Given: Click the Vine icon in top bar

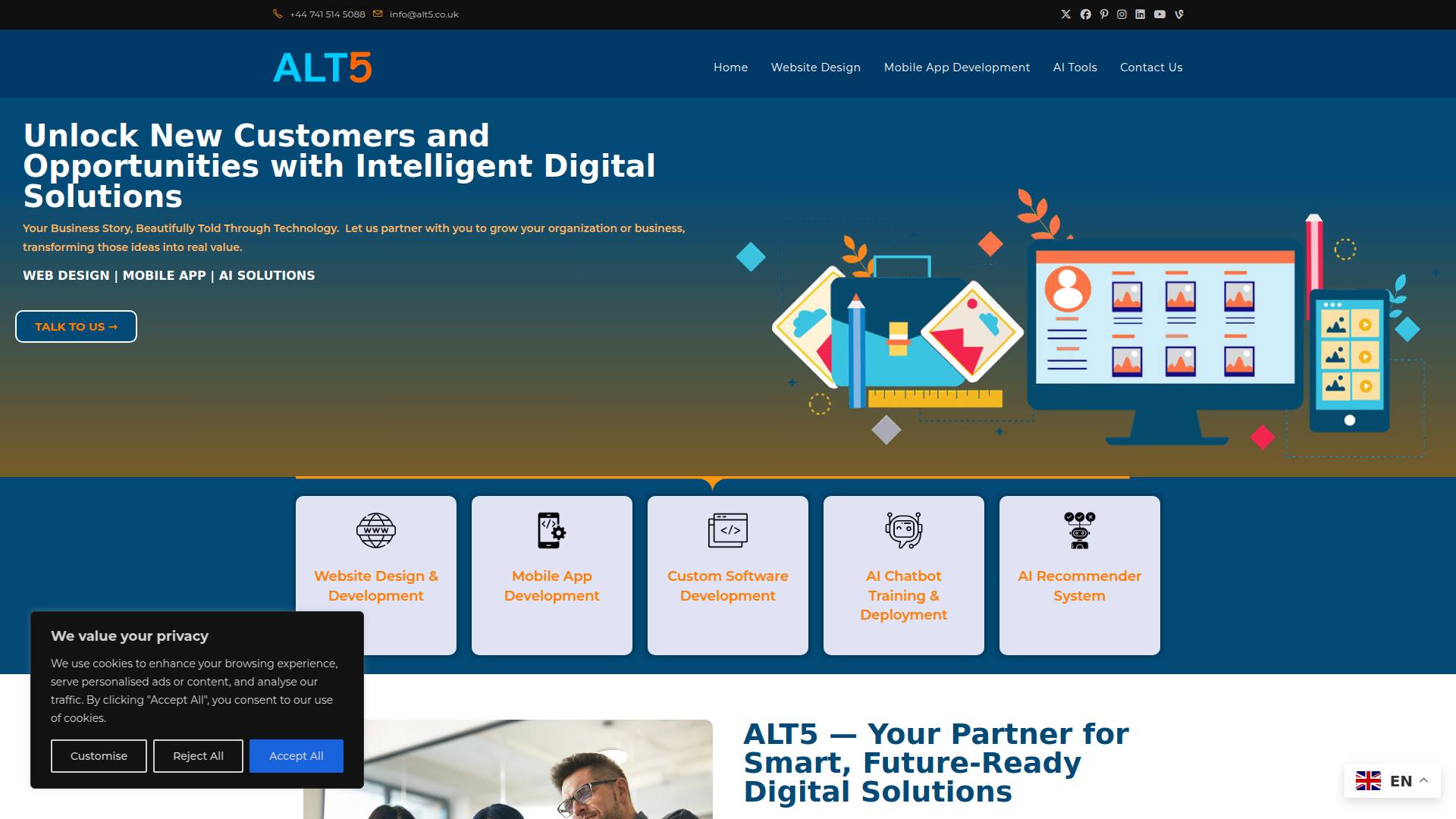Looking at the screenshot, I should point(1178,14).
